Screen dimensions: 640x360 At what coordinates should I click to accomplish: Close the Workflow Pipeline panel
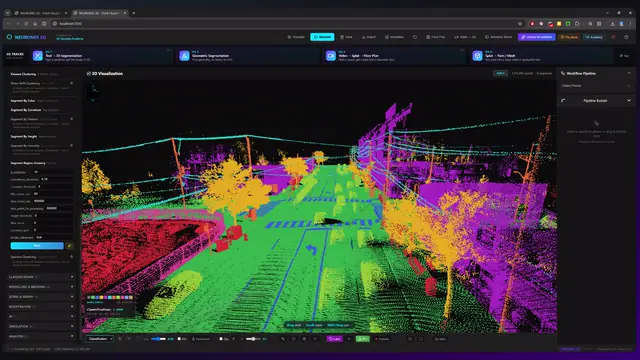[x=629, y=73]
